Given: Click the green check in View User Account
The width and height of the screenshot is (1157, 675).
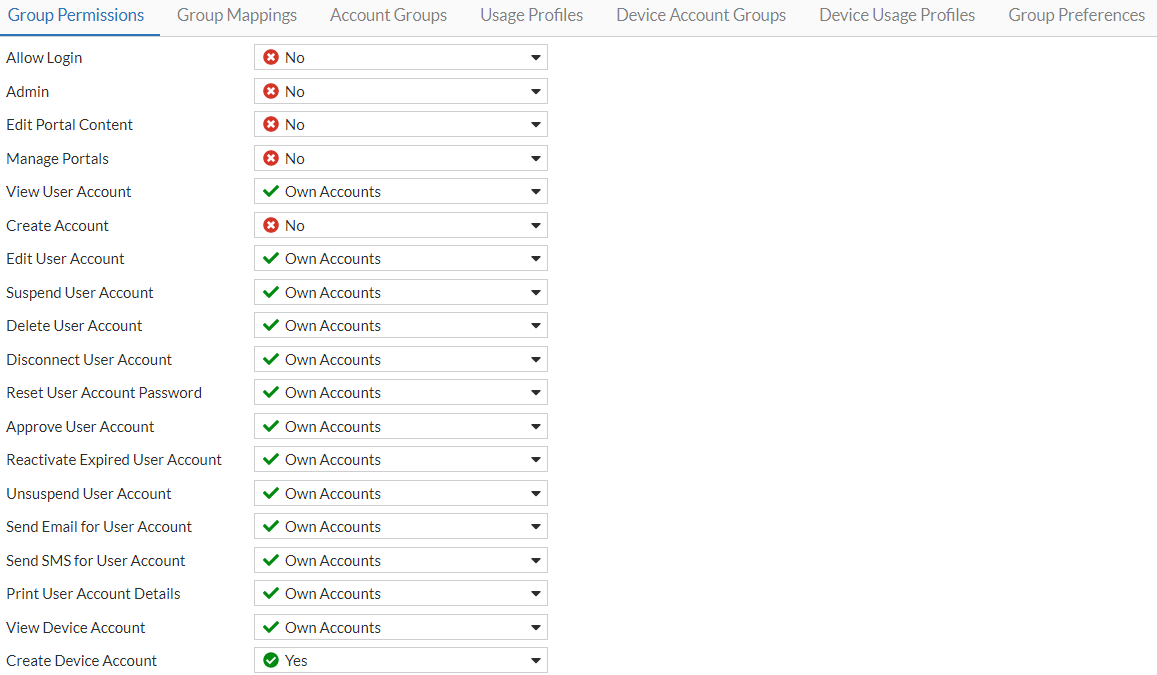Looking at the screenshot, I should point(273,191).
